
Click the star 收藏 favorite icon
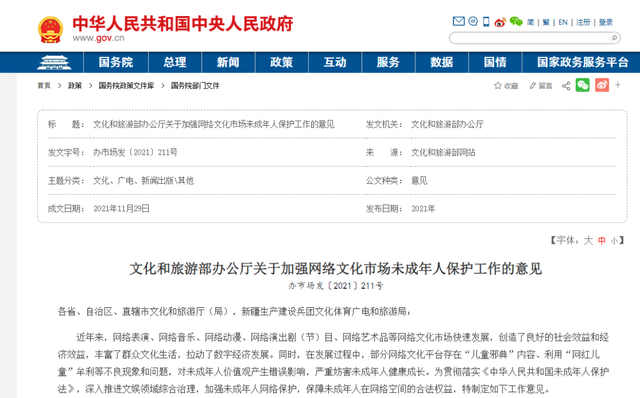(x=498, y=85)
